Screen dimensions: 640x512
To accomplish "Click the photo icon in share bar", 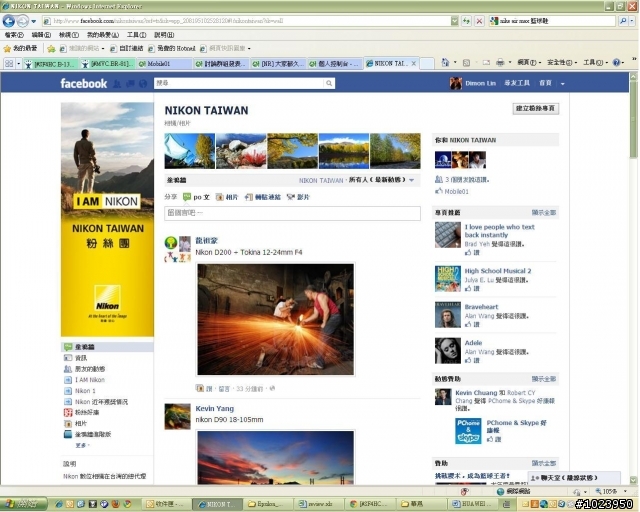I will click(x=220, y=197).
